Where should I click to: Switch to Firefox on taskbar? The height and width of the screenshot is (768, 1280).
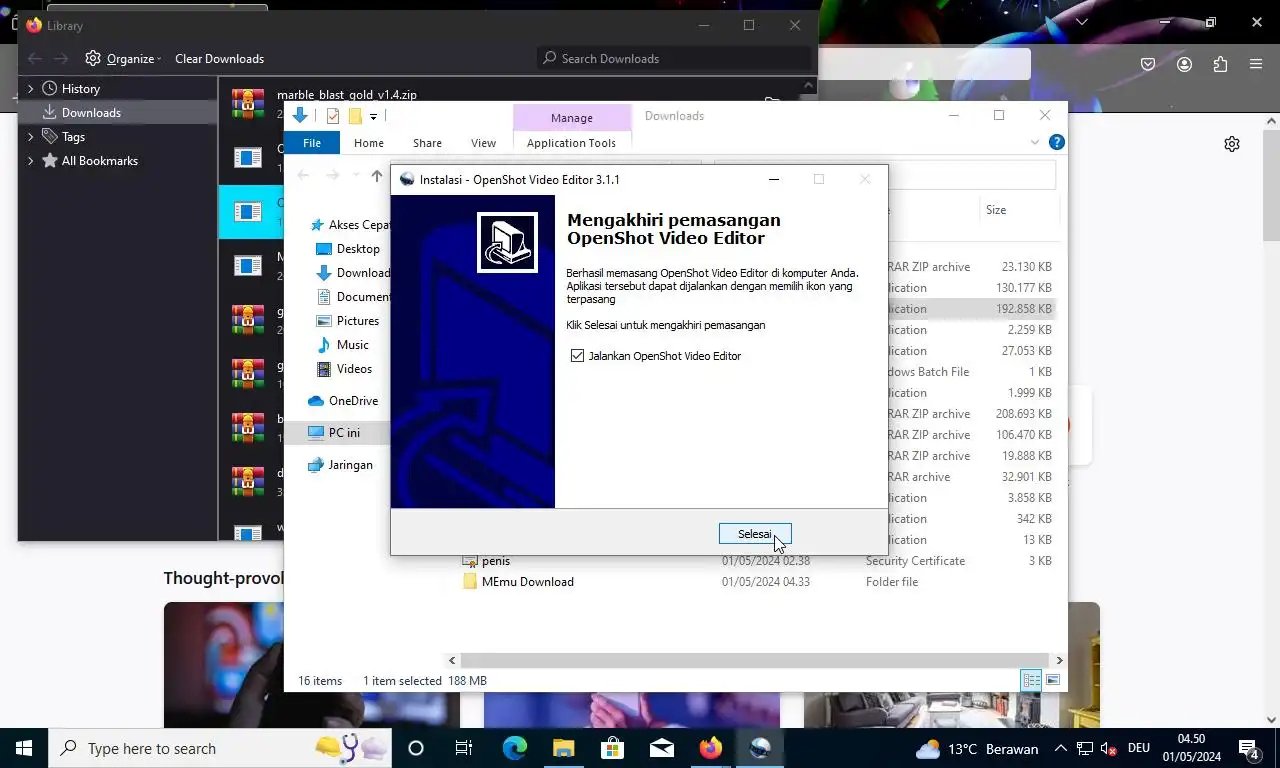pyautogui.click(x=711, y=748)
